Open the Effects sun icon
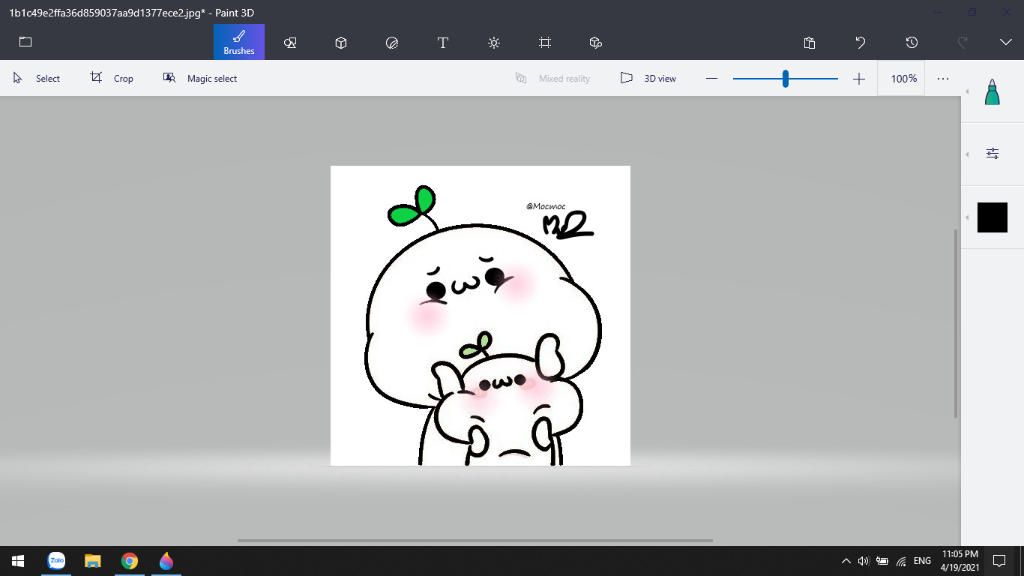This screenshot has height=576, width=1024. [x=494, y=42]
